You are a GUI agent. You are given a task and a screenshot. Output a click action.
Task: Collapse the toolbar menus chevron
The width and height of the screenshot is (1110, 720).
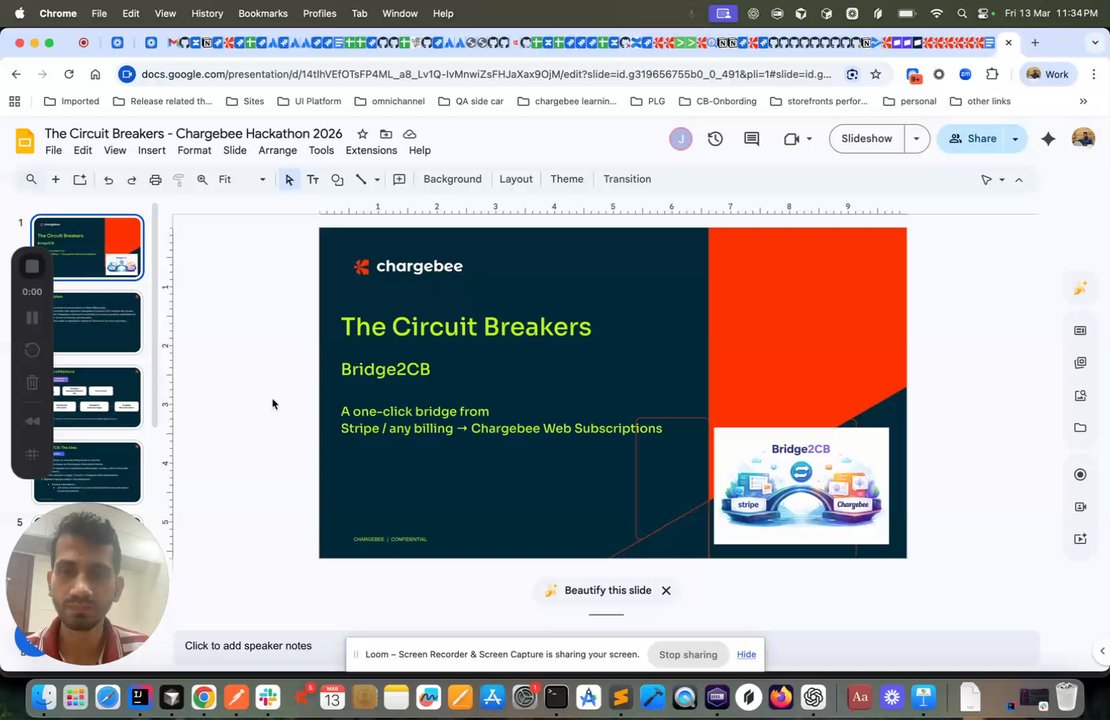pos(1019,180)
